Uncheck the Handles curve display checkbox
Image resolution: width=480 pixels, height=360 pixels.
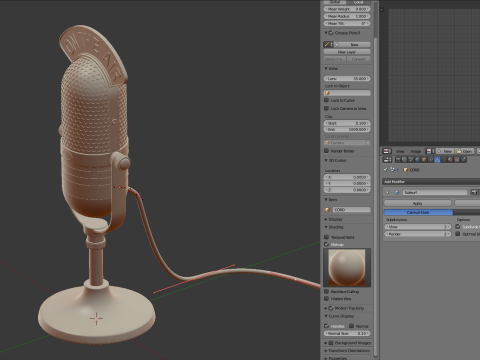coord(327,326)
